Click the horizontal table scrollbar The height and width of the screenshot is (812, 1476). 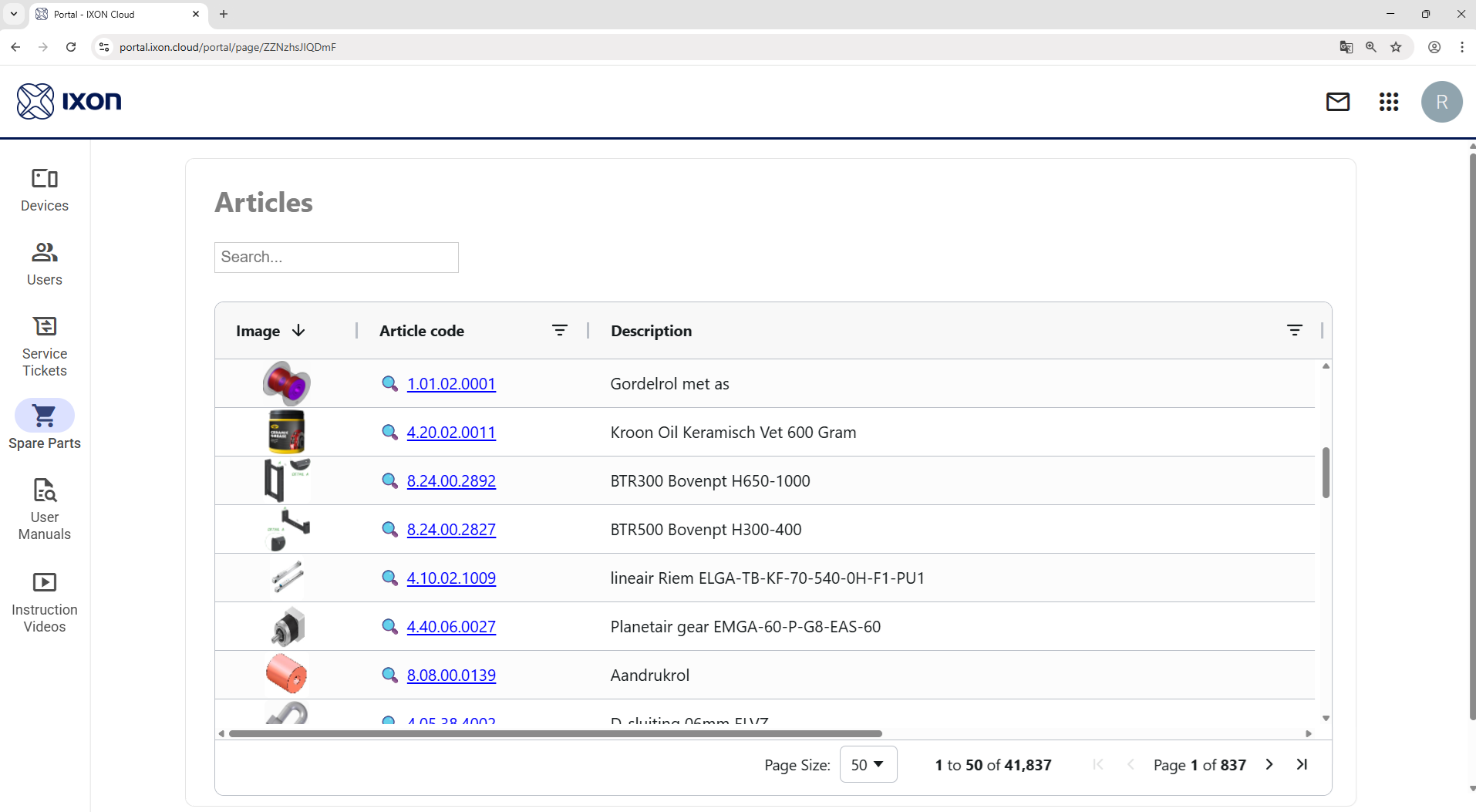pos(555,733)
